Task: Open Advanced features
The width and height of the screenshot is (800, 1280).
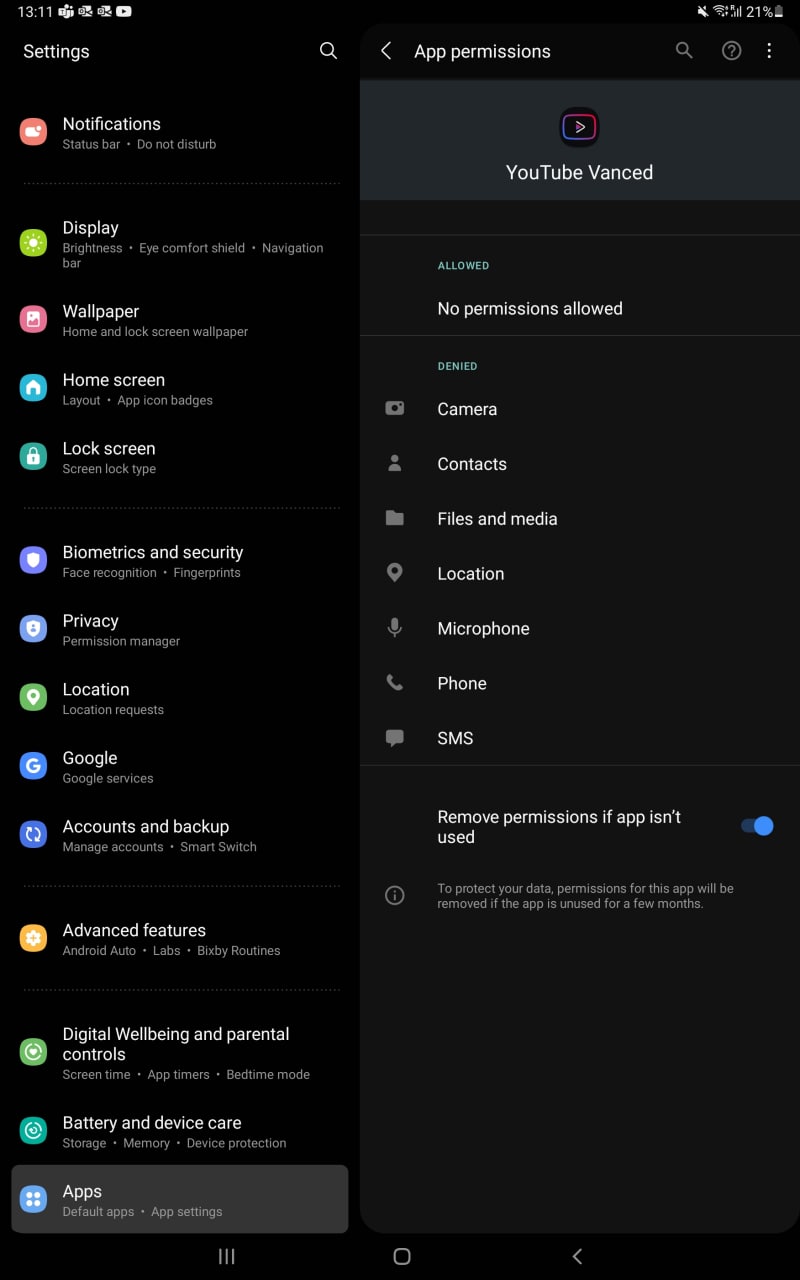Action: click(180, 939)
